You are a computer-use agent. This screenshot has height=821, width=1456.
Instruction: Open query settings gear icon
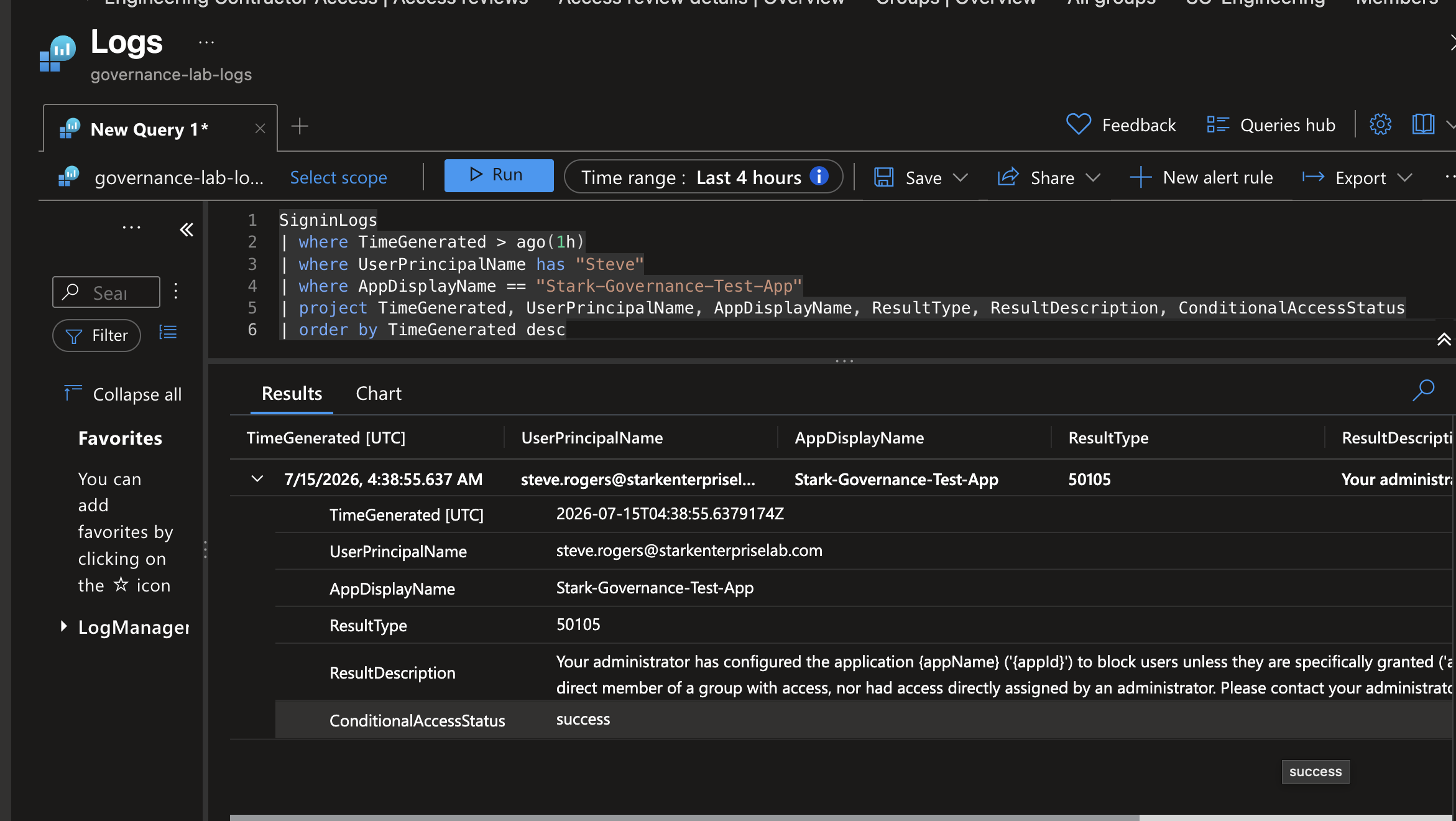tap(1380, 124)
